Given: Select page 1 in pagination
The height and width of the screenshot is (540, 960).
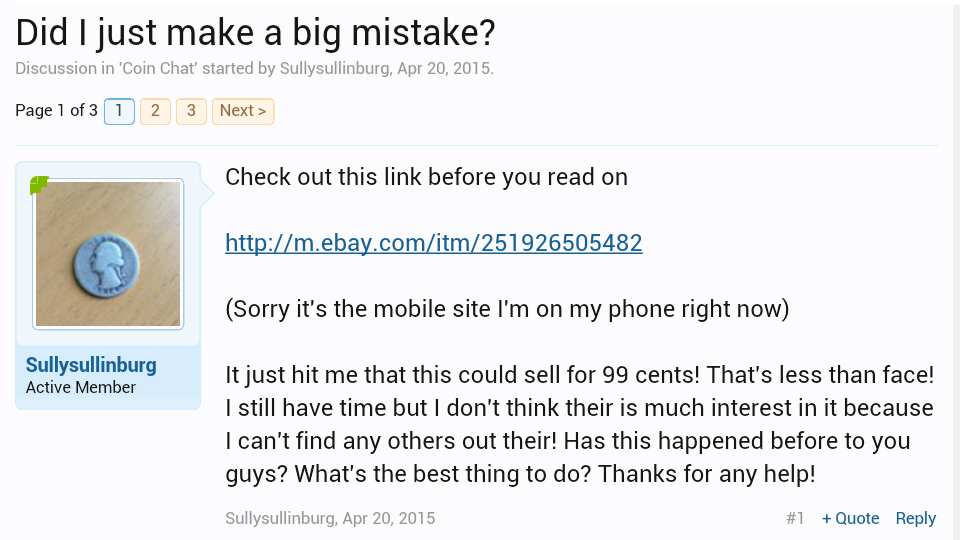Looking at the screenshot, I should 119,111.
